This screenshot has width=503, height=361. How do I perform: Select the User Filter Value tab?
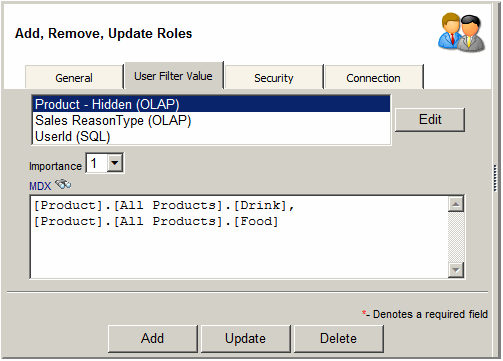tap(173, 76)
